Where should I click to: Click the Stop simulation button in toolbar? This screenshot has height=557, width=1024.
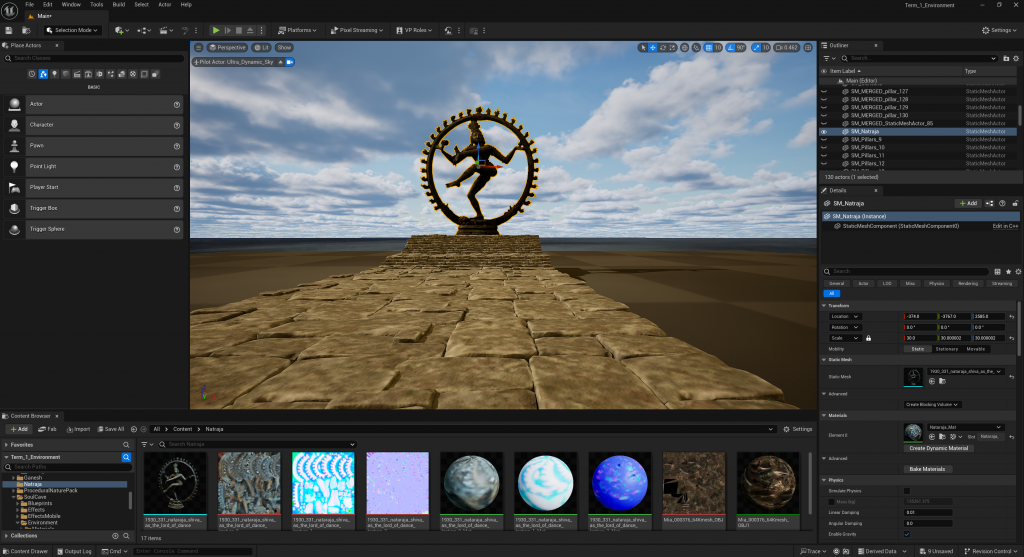pyautogui.click(x=239, y=30)
